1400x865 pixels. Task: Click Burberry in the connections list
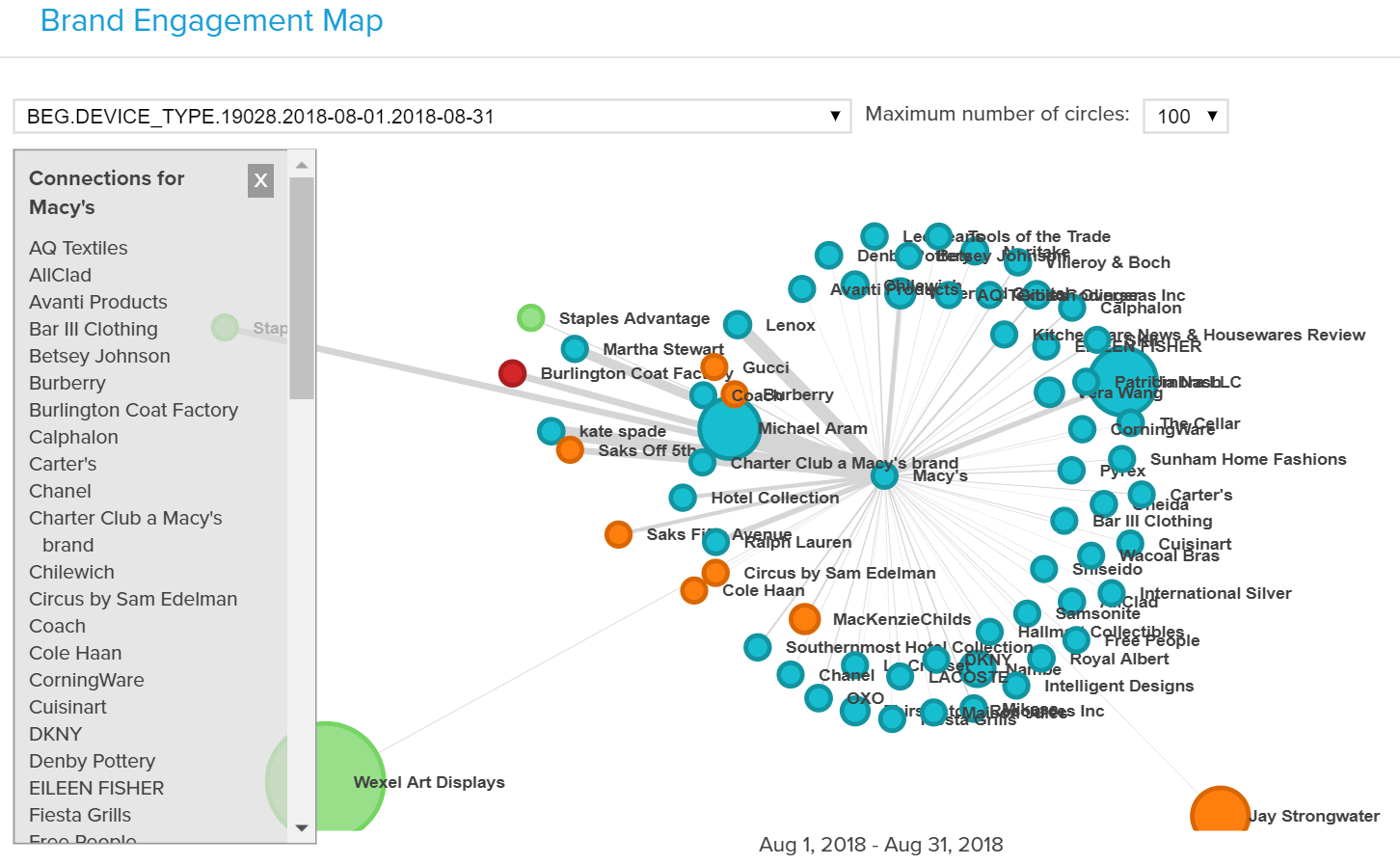[67, 383]
